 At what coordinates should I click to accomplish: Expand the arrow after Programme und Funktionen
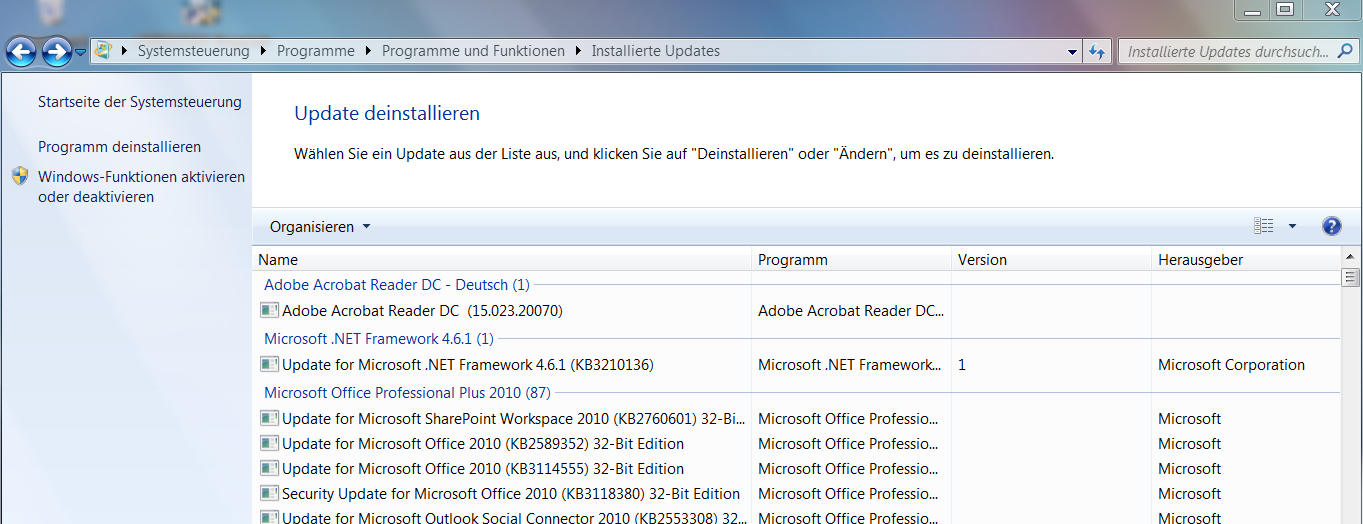(578, 51)
